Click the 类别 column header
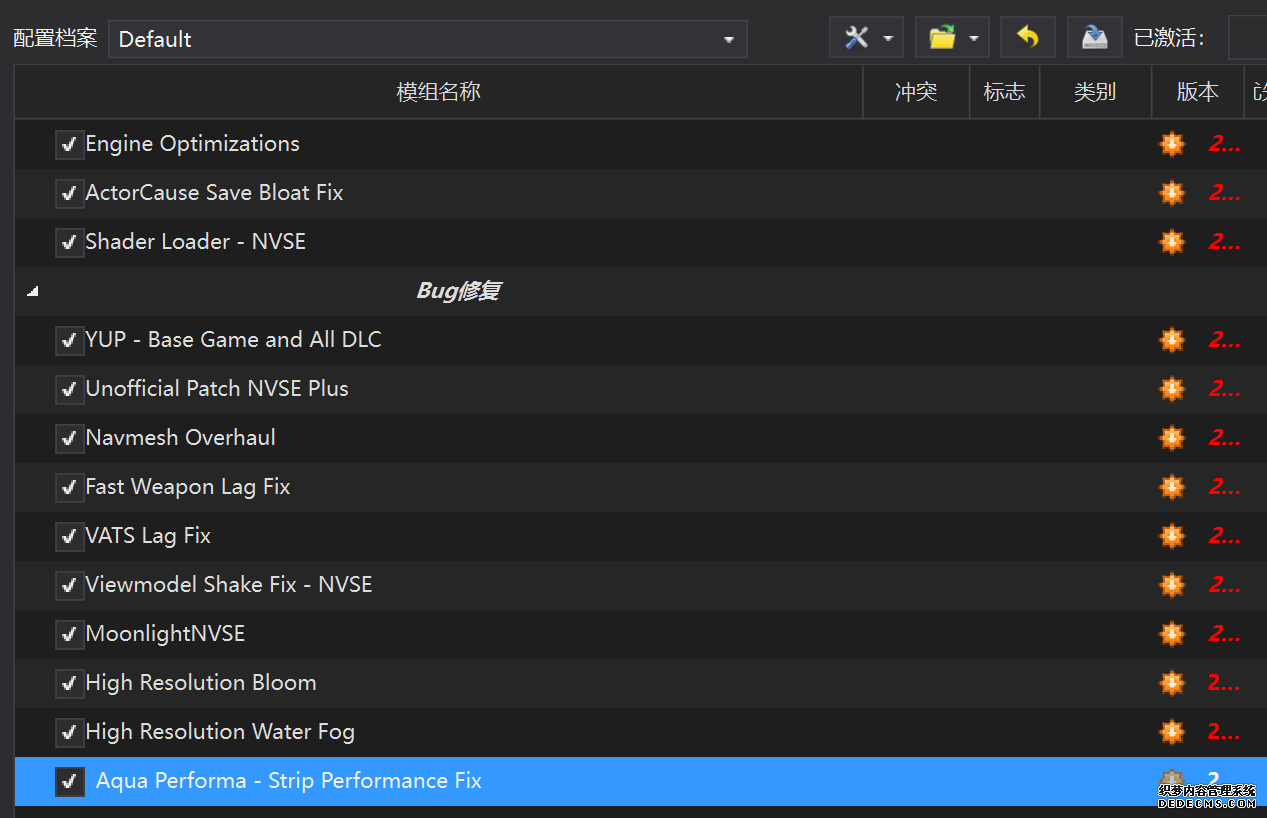The width and height of the screenshot is (1267, 818). click(1094, 92)
